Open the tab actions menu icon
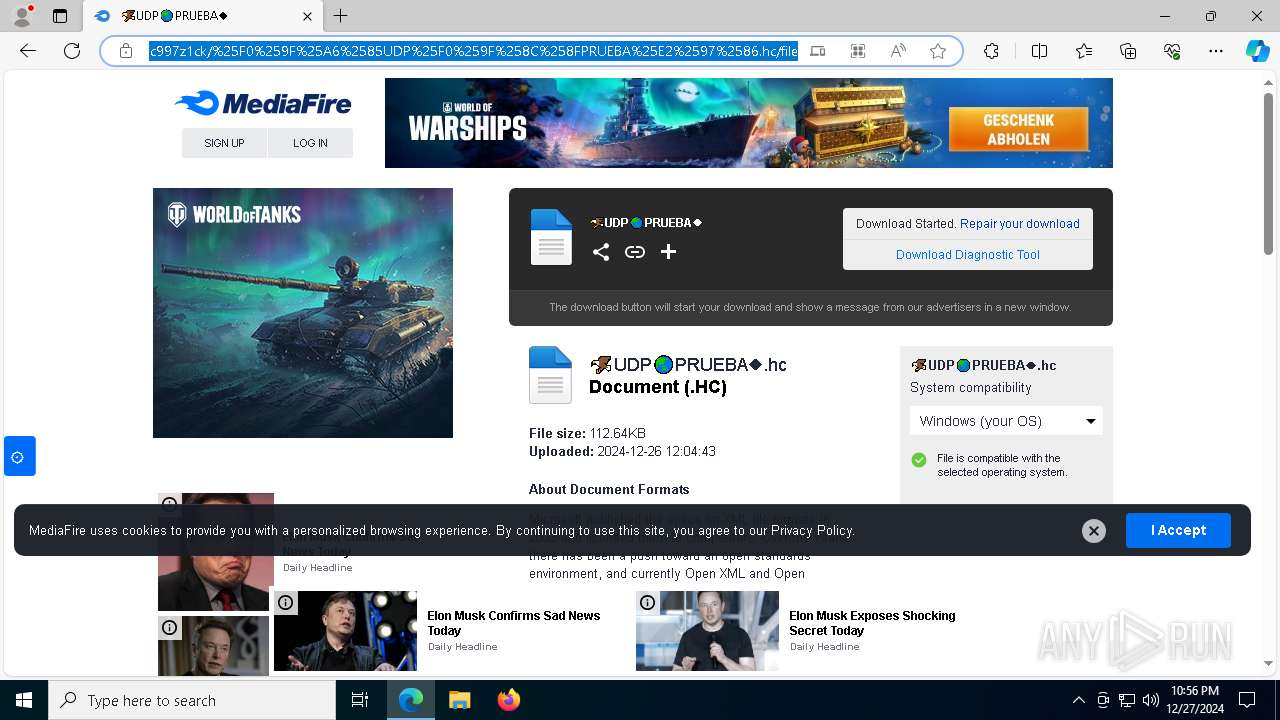 click(60, 16)
